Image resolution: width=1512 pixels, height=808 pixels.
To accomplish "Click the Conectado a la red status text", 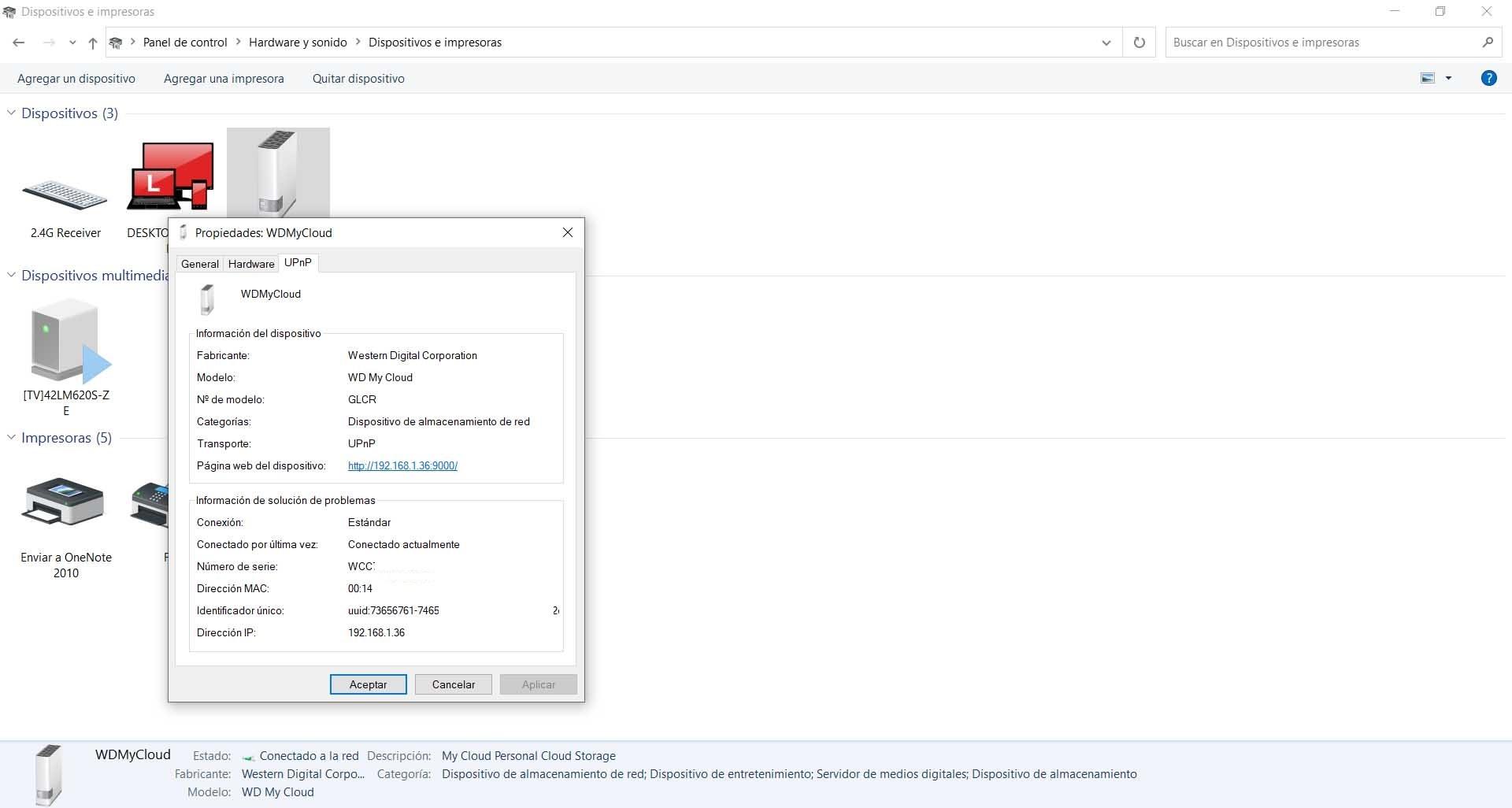I will tap(309, 756).
